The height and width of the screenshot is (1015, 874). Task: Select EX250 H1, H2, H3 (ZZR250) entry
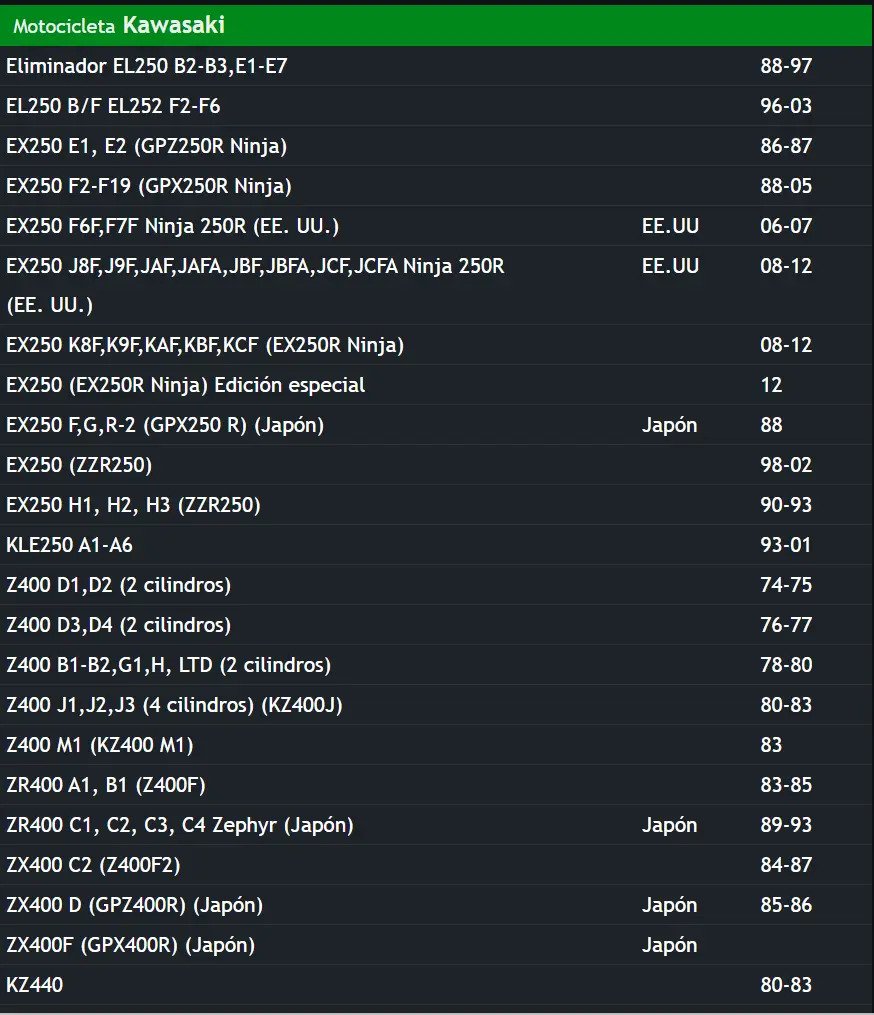coord(436,505)
